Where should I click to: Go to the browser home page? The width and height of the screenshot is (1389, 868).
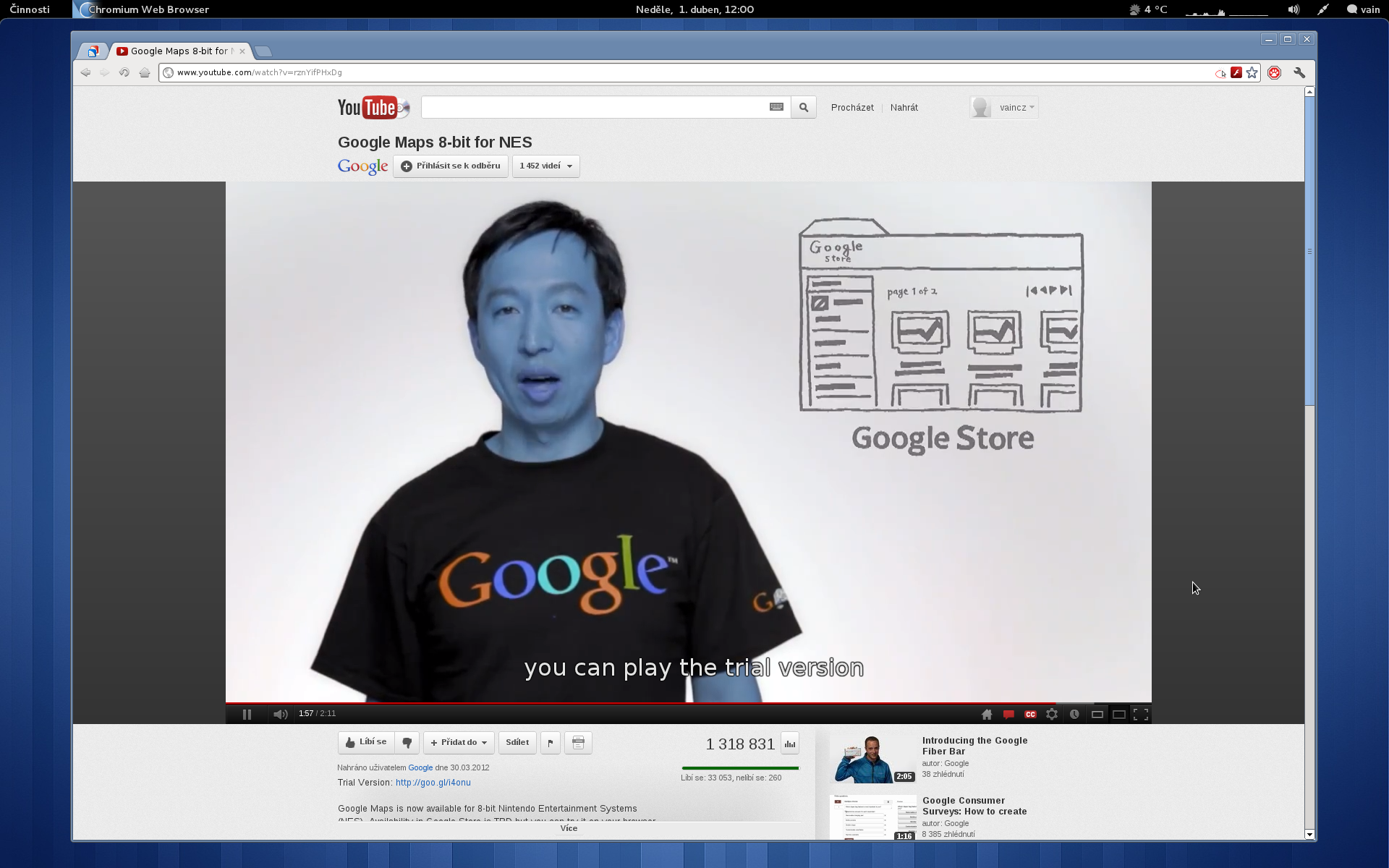click(145, 72)
